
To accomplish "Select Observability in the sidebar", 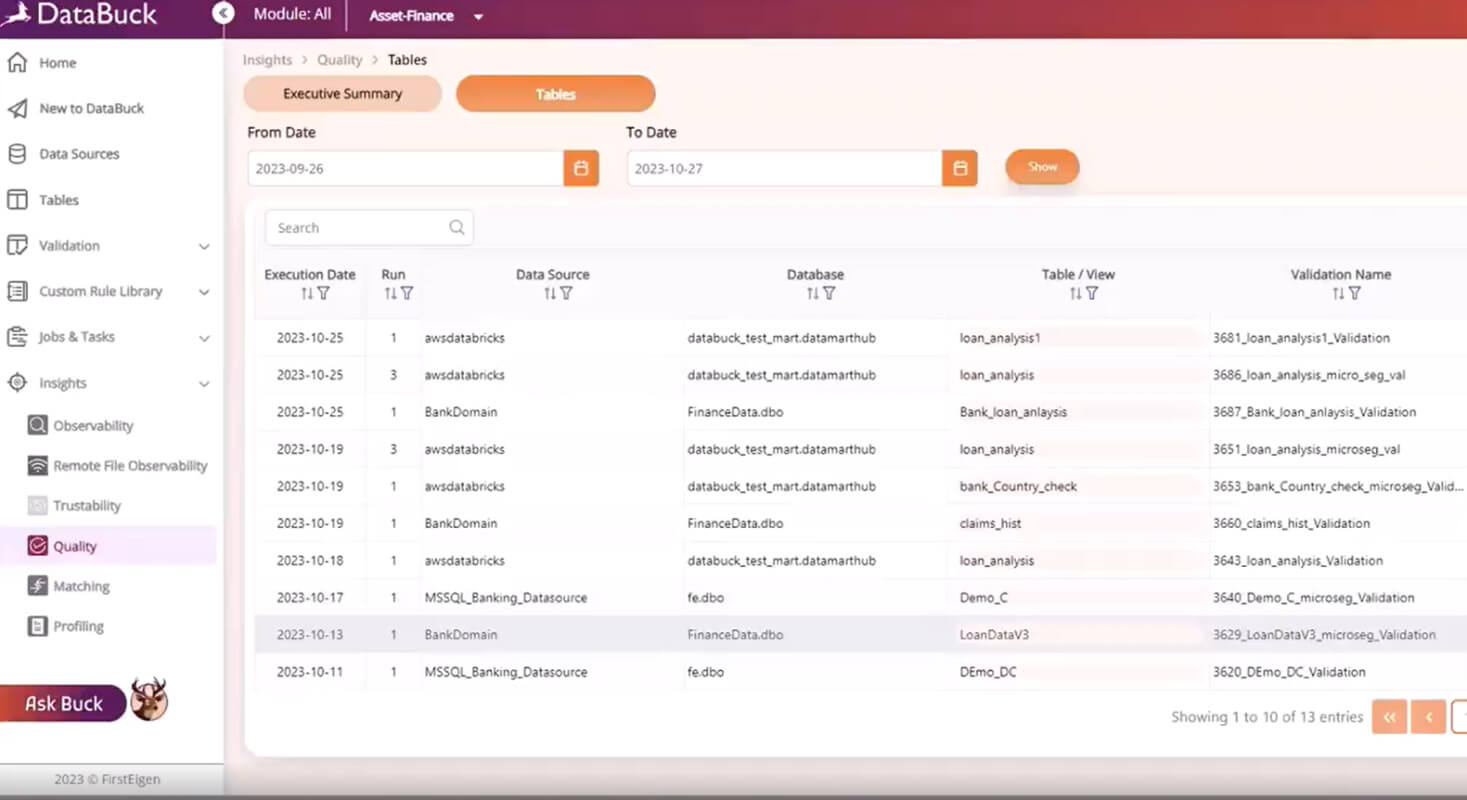I will (x=93, y=426).
